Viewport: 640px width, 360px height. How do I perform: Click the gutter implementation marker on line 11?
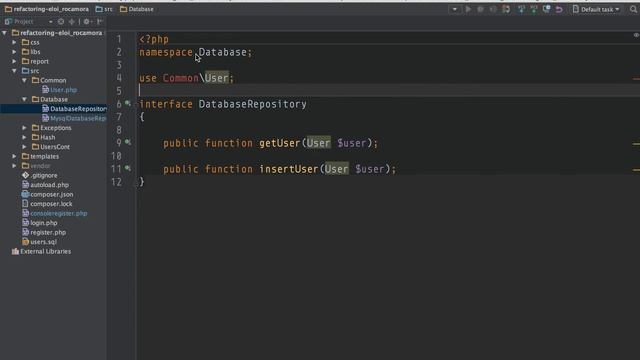(128, 168)
